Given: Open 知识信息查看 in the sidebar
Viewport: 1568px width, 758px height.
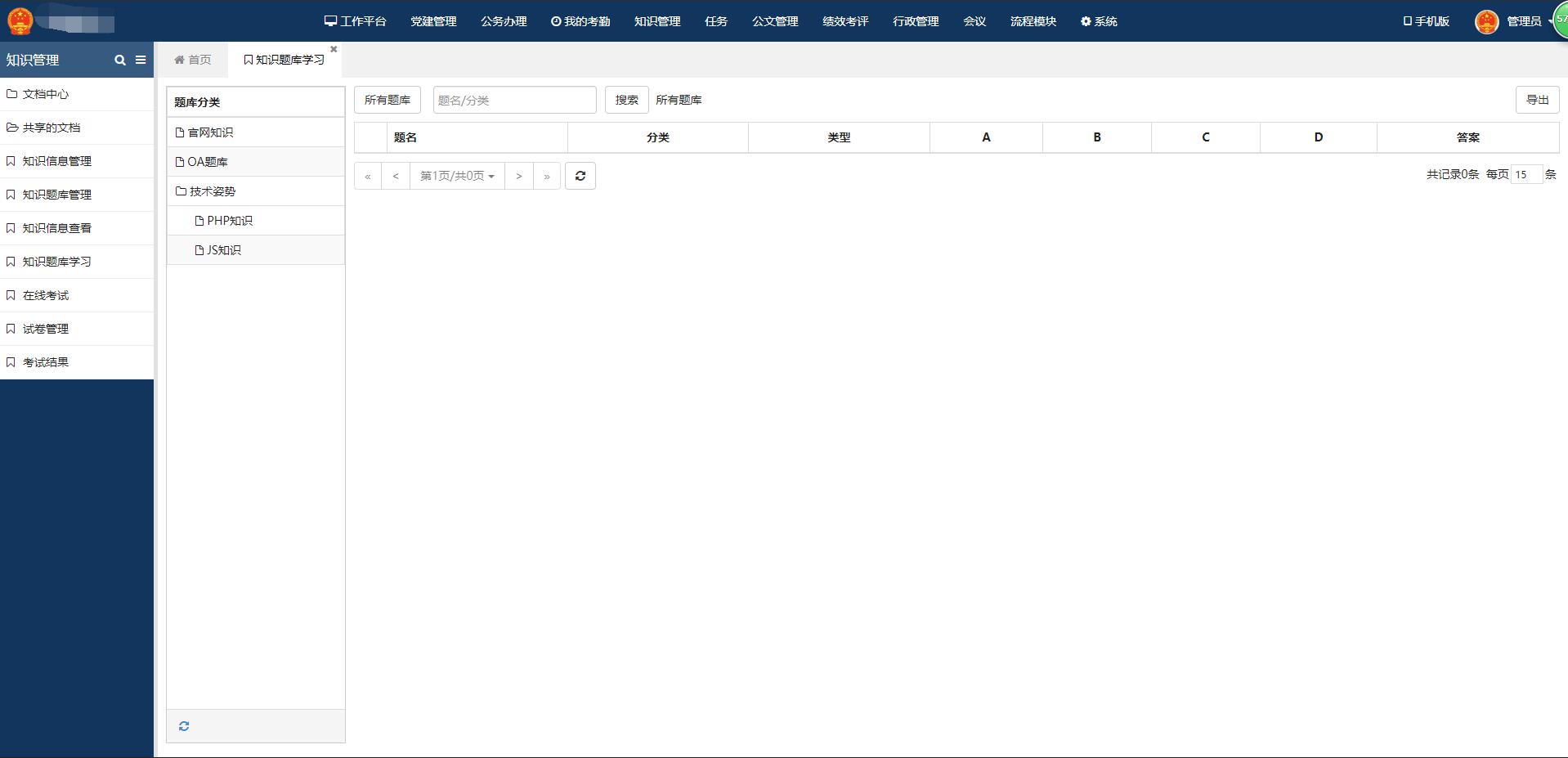Looking at the screenshot, I should click(x=77, y=228).
